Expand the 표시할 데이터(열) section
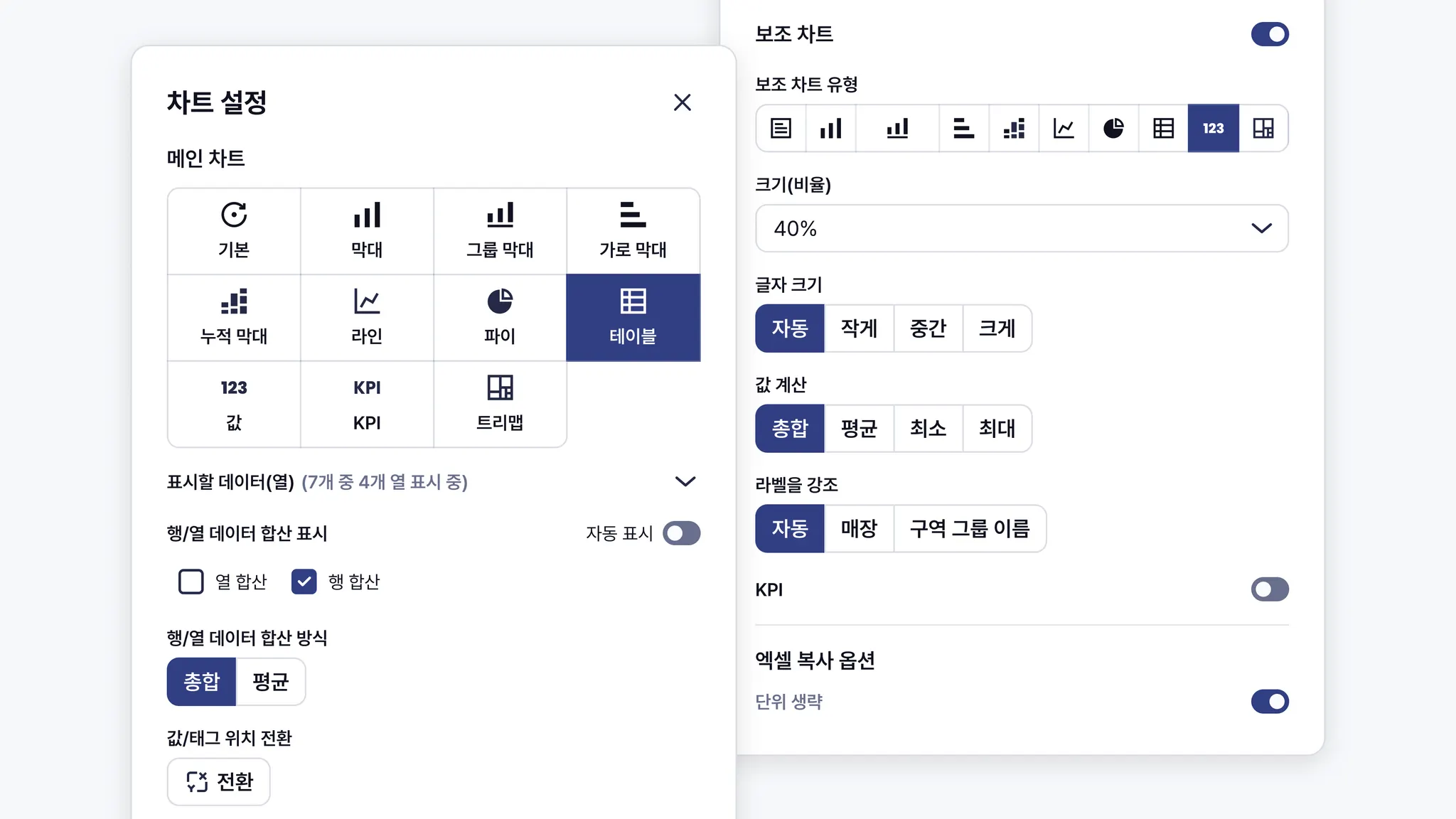This screenshot has width=1456, height=819. pos(685,481)
